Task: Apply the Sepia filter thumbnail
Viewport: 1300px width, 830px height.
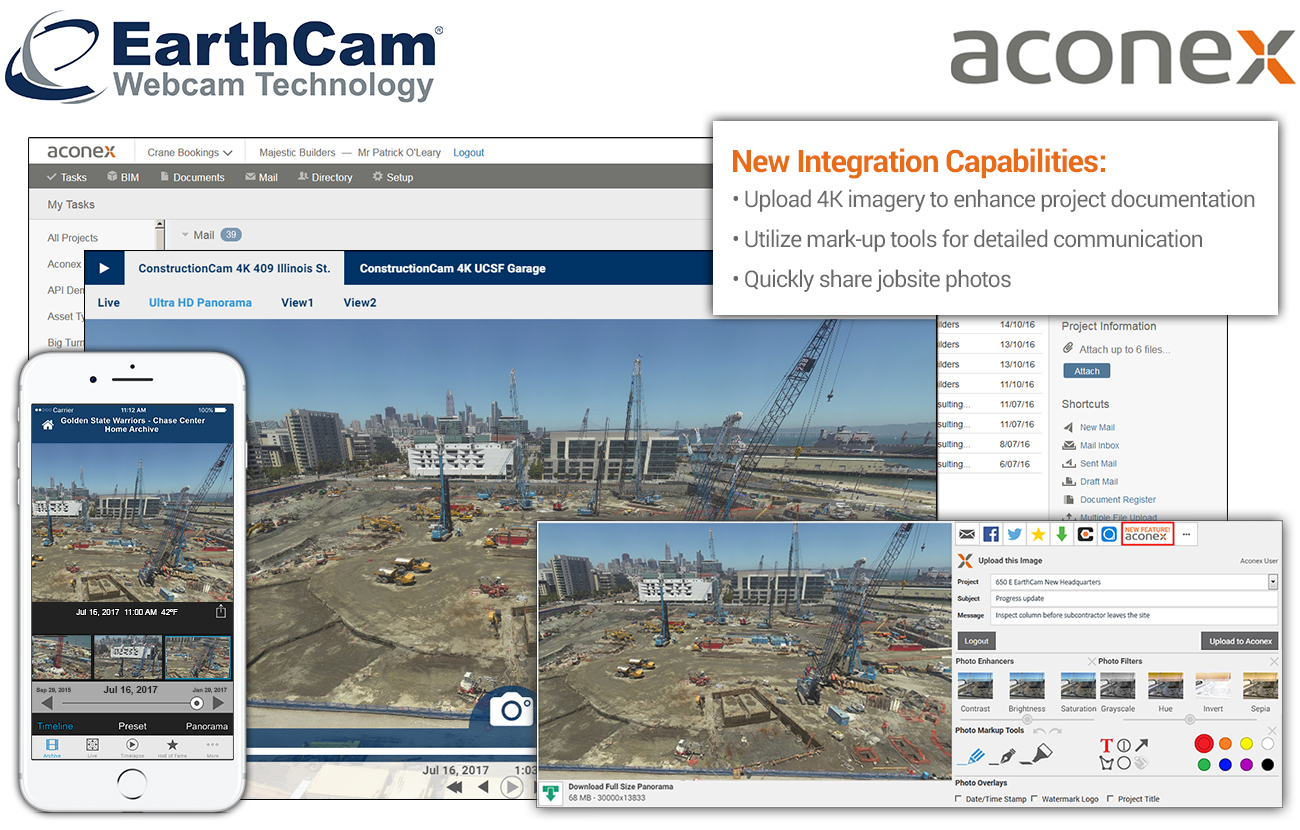Action: [1260, 686]
